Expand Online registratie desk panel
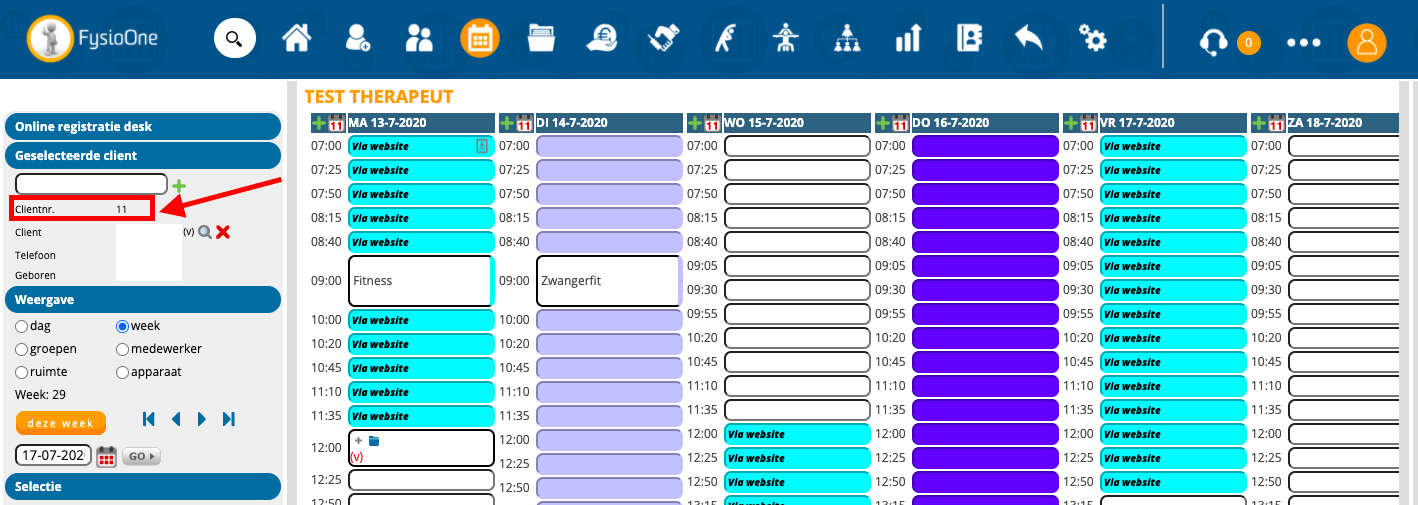Screen dimensions: 1418x505 (143, 127)
